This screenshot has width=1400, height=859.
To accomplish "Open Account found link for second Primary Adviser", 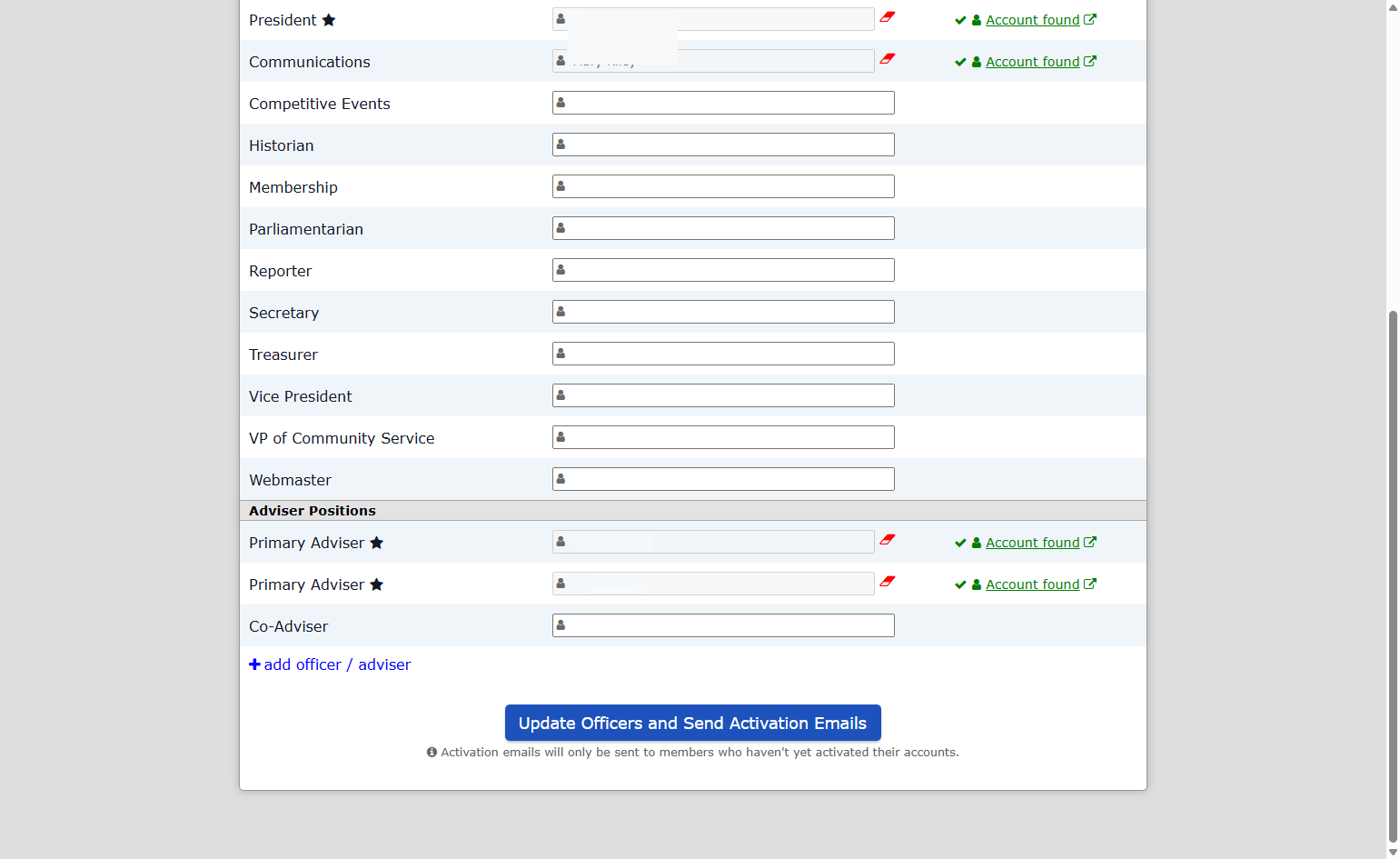I will coord(1032,584).
